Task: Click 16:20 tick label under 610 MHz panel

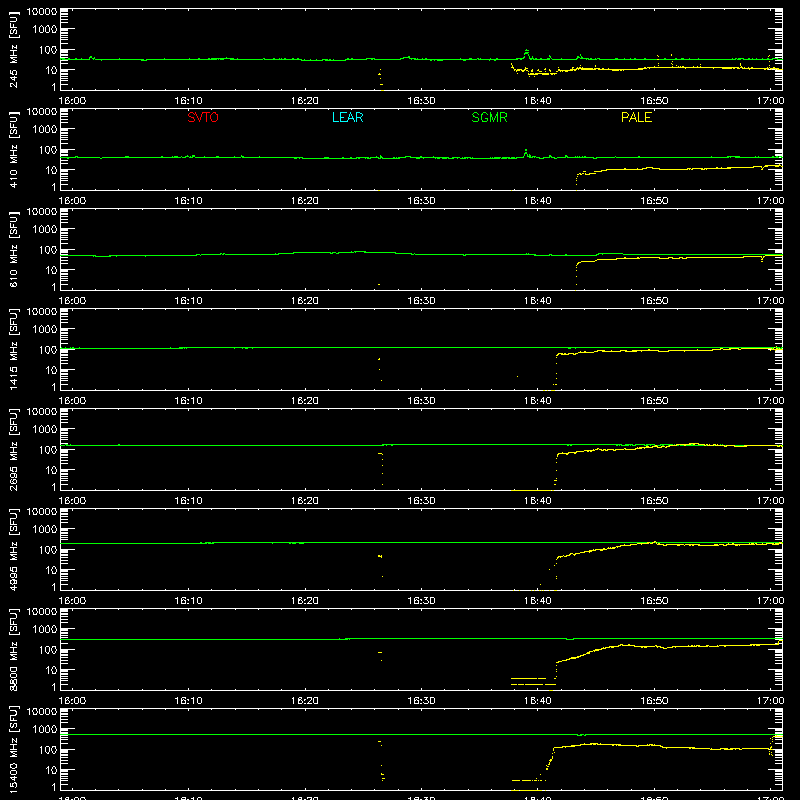Action: 305,301
